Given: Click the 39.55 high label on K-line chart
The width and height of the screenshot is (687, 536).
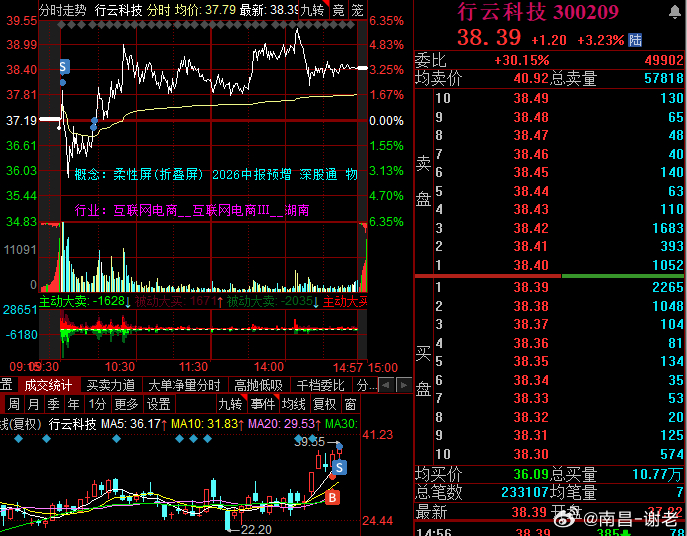Looking at the screenshot, I should tap(309, 442).
